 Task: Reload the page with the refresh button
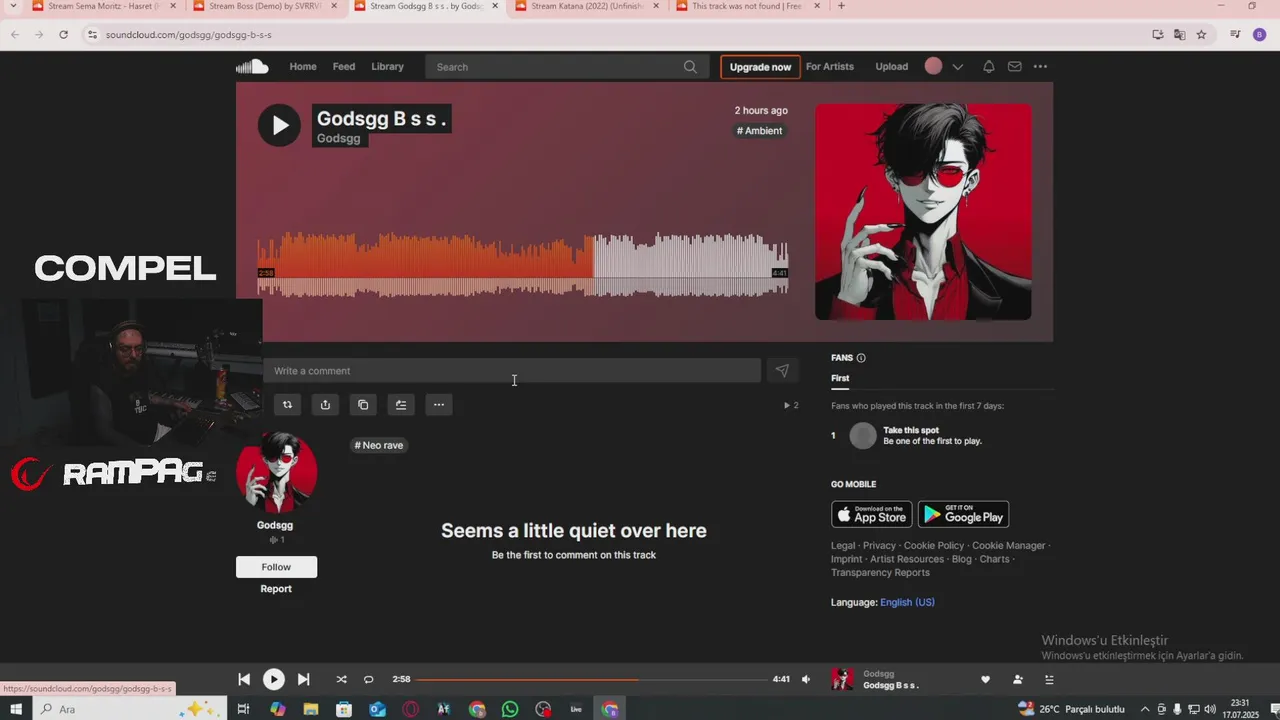pos(63,34)
